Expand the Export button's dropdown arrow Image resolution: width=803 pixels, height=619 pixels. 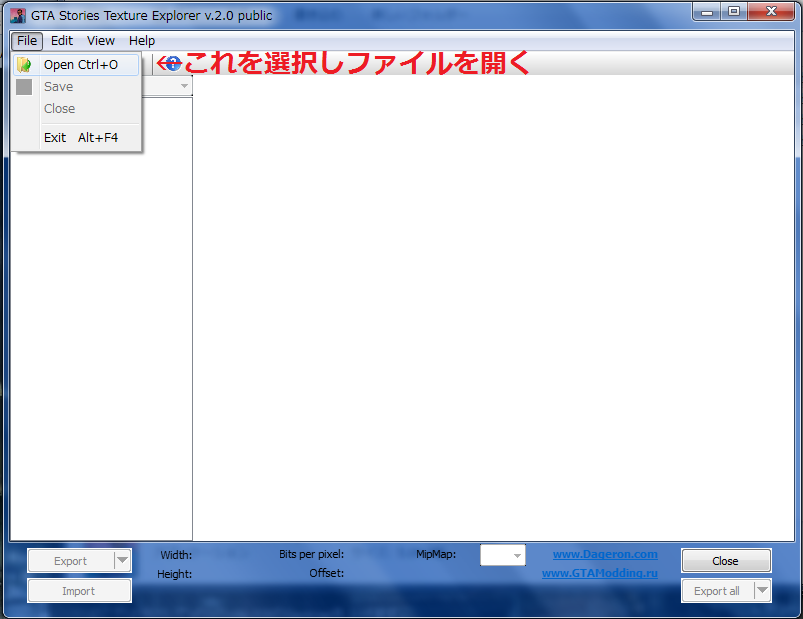click(122, 561)
